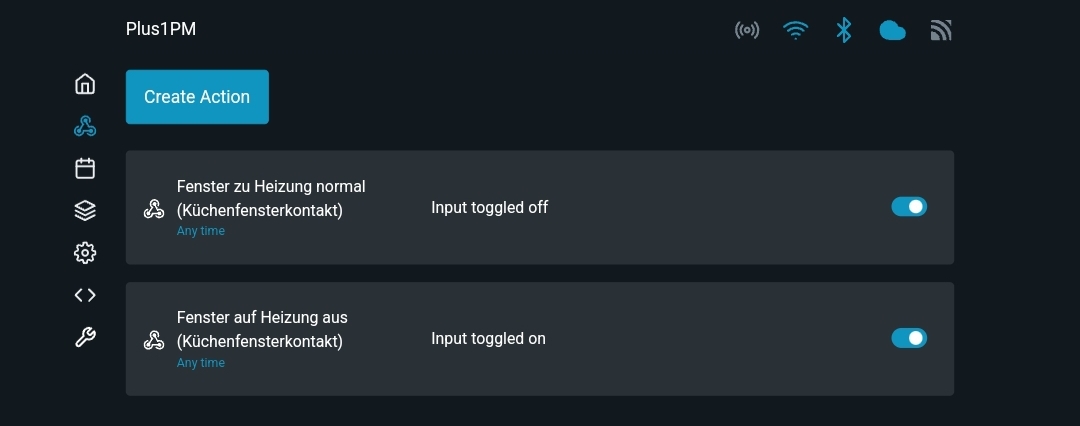Open the wrench diagnostics icon

(85, 337)
